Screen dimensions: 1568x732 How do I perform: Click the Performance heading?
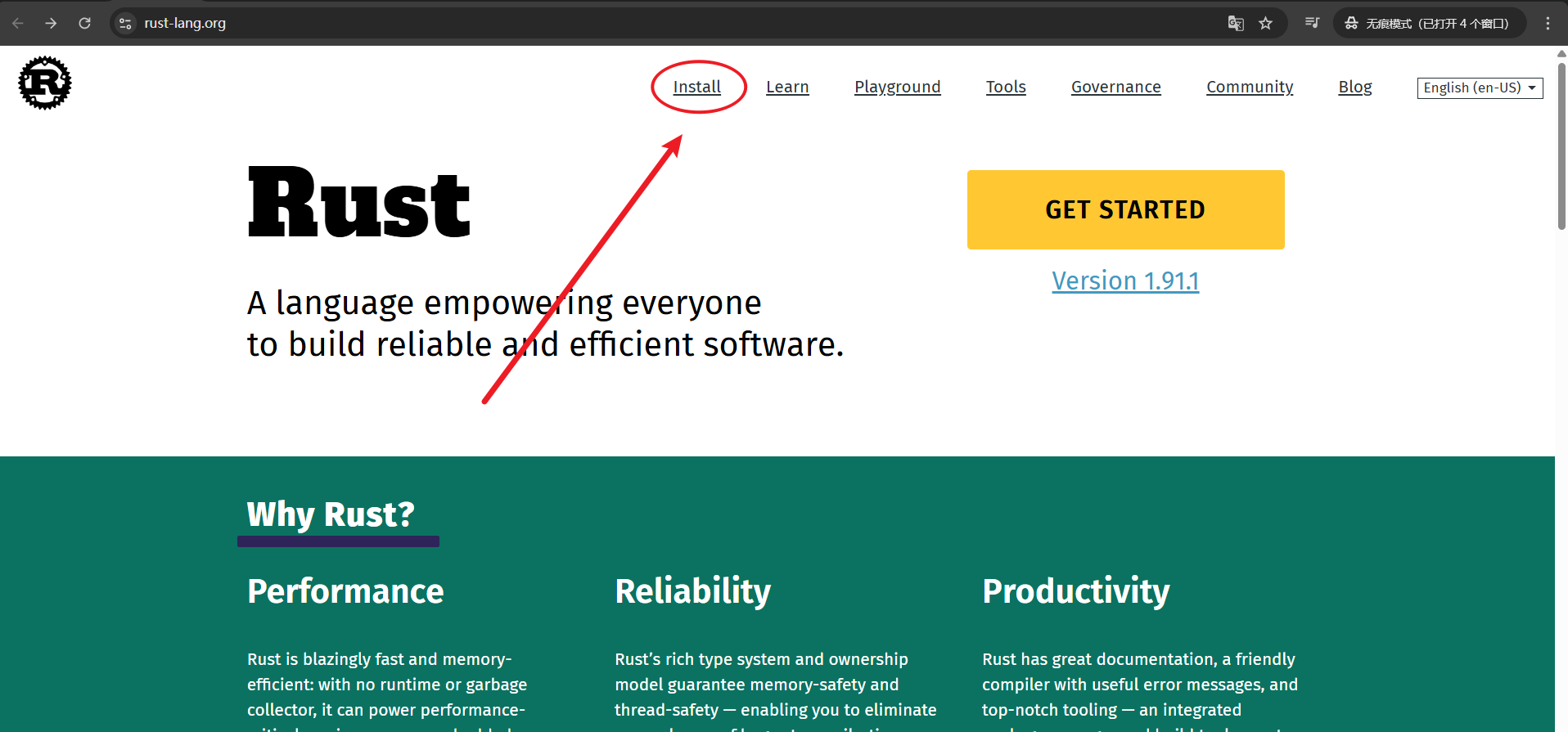point(345,591)
